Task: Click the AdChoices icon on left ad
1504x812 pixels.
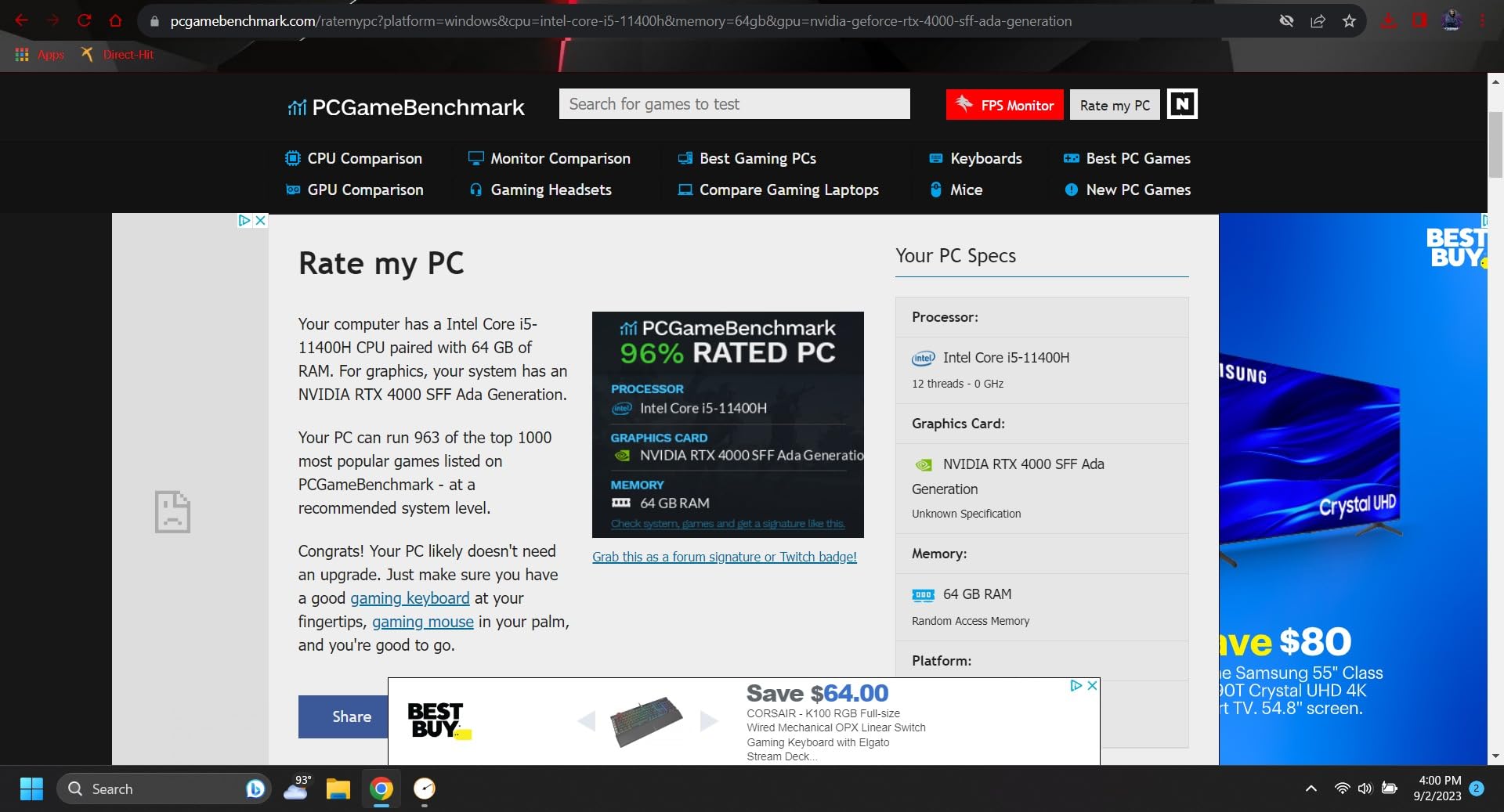Action: pyautogui.click(x=244, y=221)
